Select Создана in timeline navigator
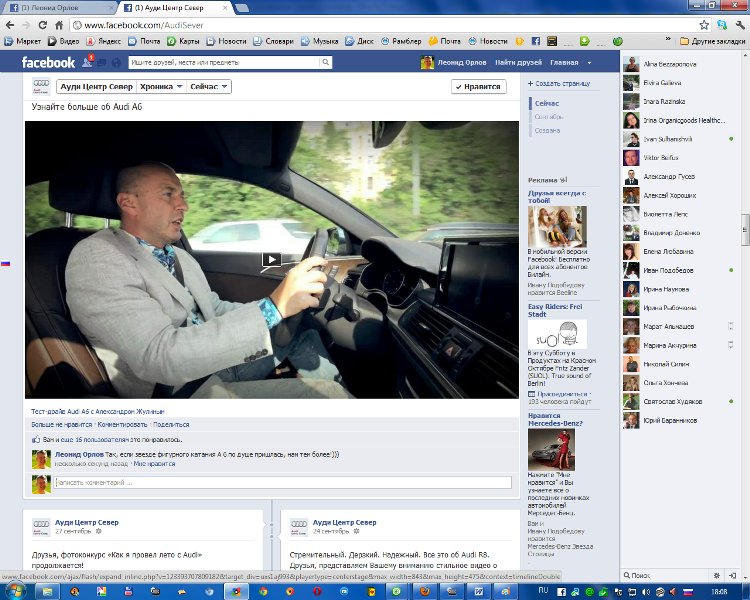750x600 pixels. 547,130
